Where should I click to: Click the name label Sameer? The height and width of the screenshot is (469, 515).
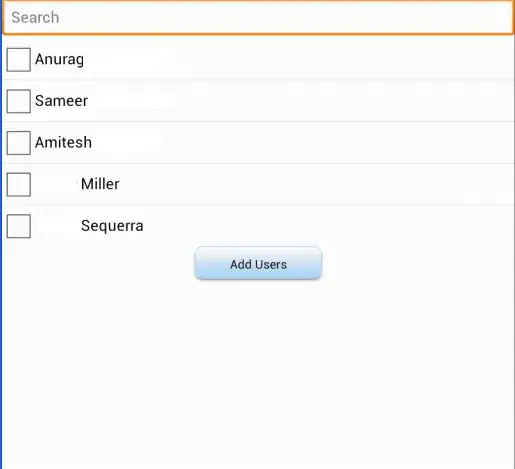(61, 101)
